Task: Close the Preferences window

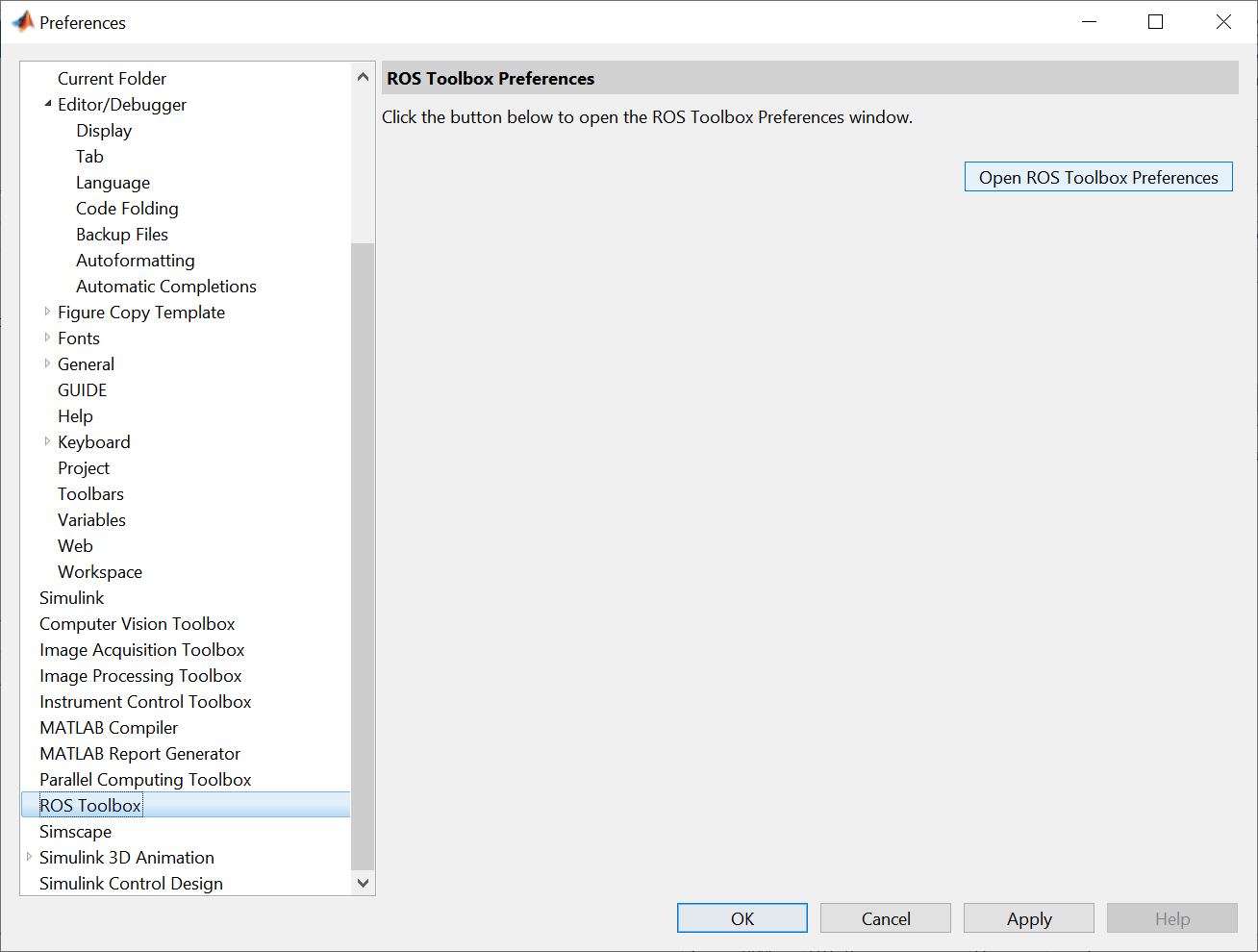Action: (1222, 22)
